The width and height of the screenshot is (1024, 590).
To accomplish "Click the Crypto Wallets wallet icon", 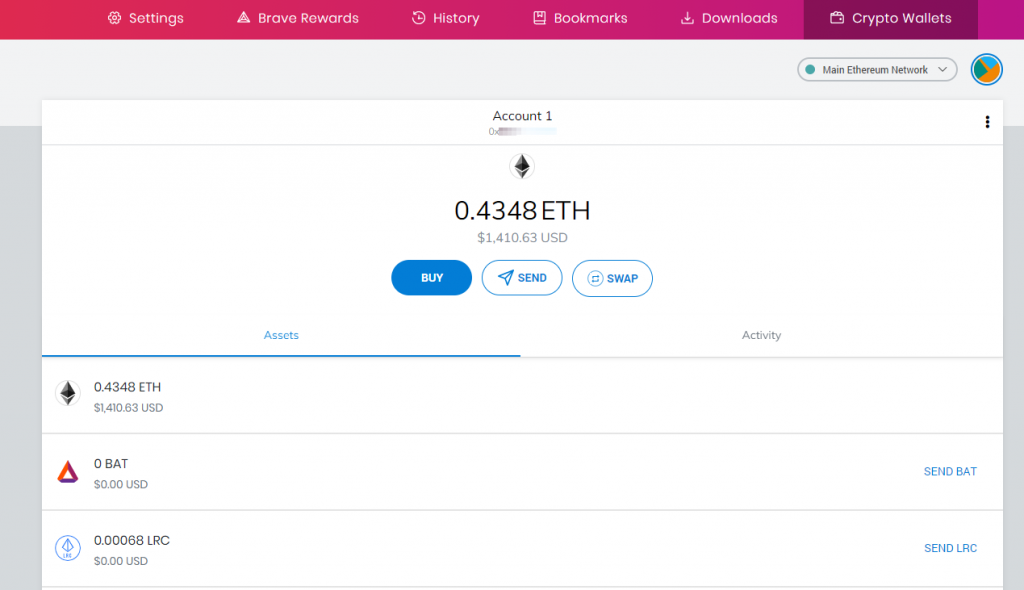I will point(837,18).
